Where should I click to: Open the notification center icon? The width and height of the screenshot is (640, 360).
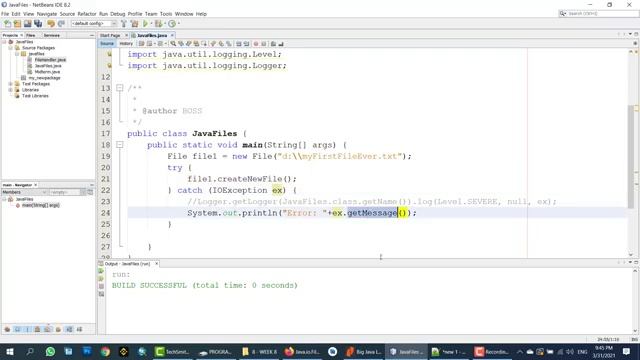point(627,351)
